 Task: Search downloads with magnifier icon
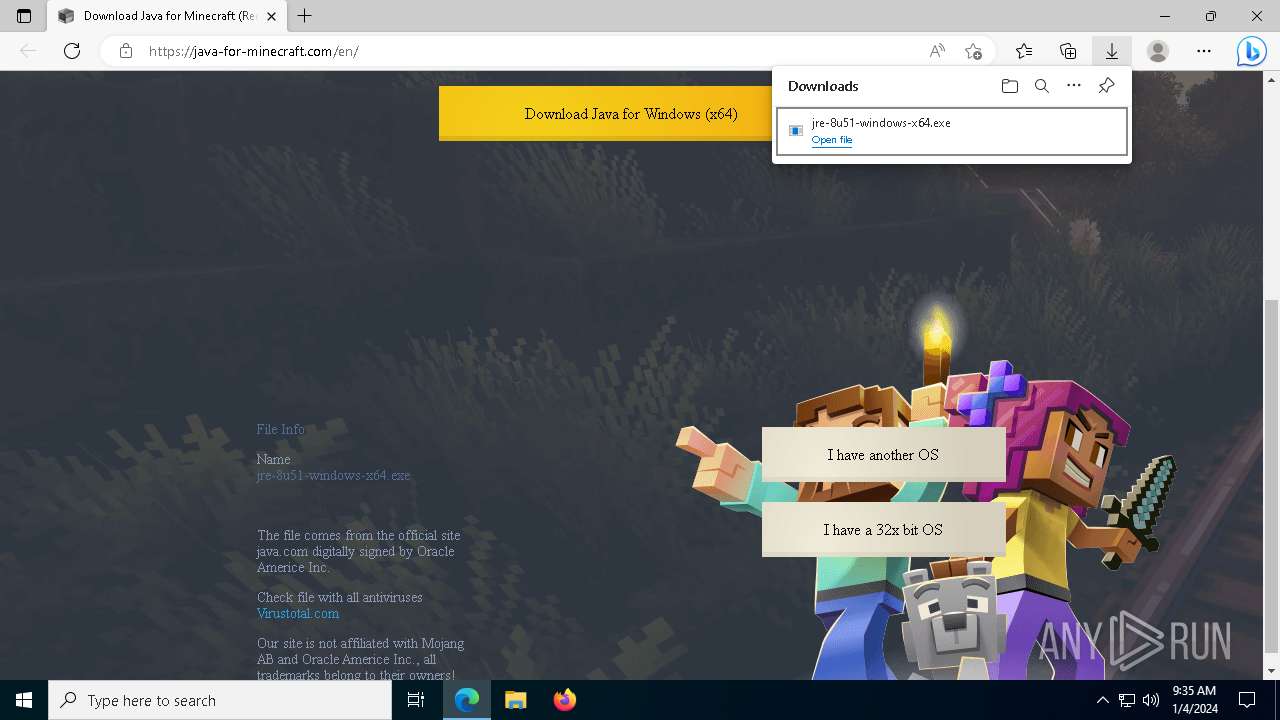coord(1041,86)
